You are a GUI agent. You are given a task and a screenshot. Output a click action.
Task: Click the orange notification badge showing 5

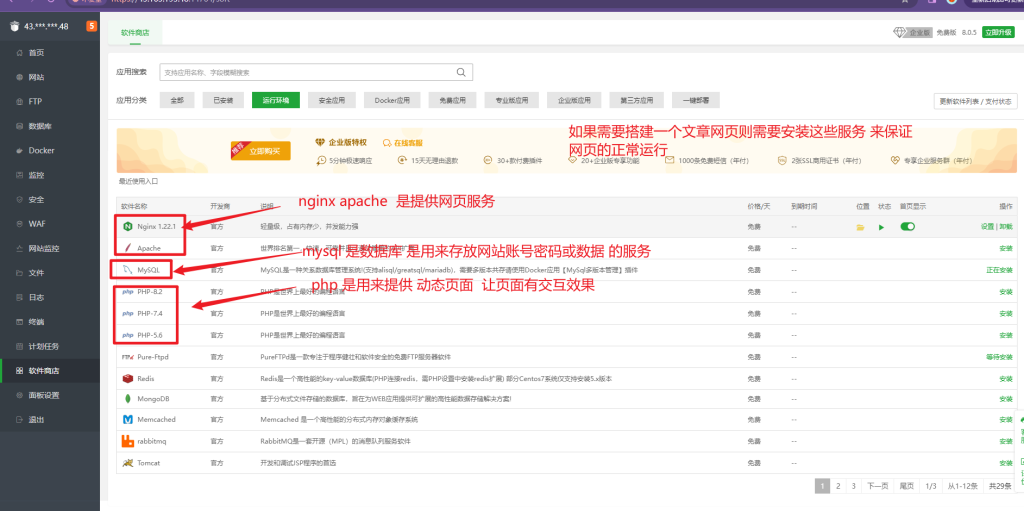(91, 26)
